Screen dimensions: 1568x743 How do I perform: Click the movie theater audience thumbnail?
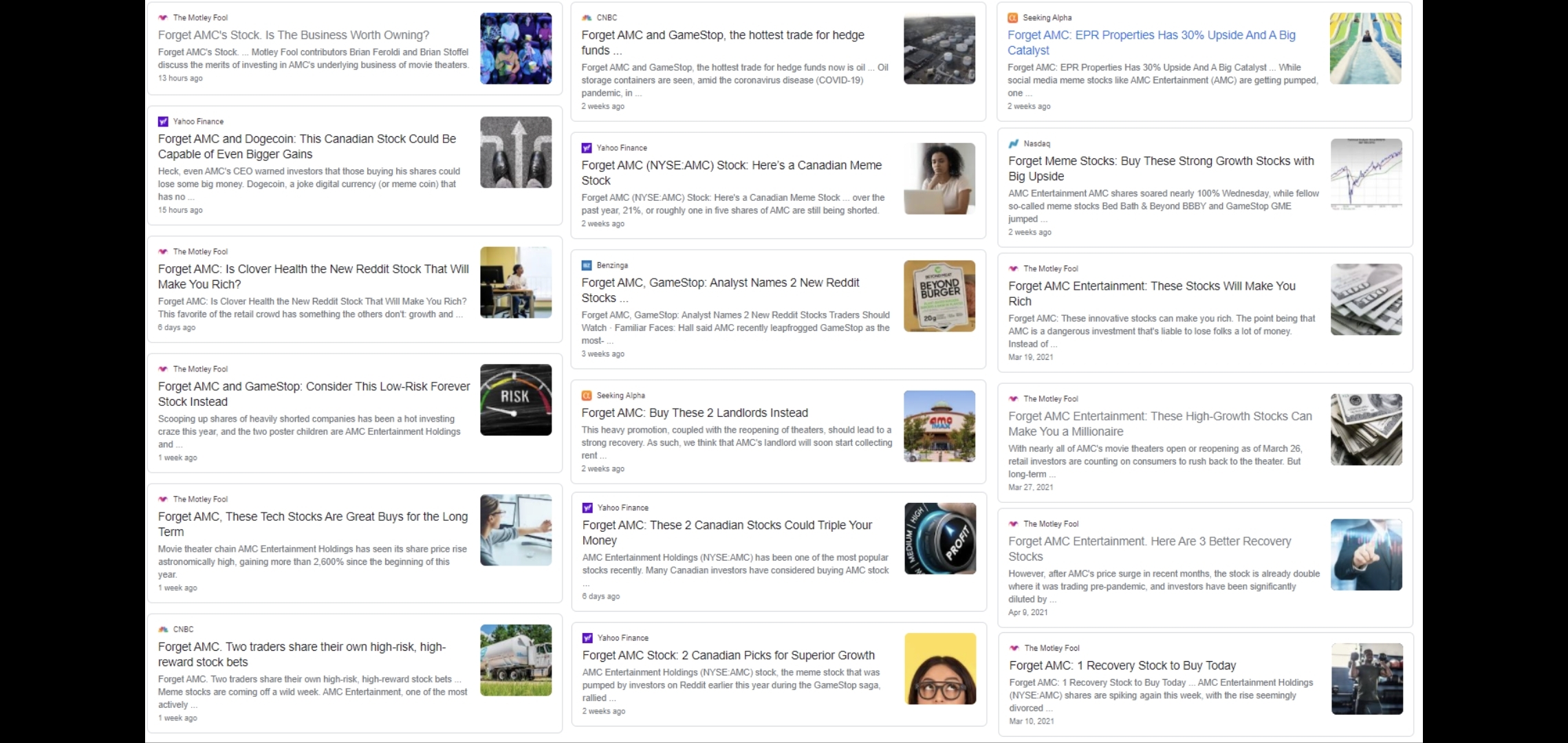[x=516, y=49]
